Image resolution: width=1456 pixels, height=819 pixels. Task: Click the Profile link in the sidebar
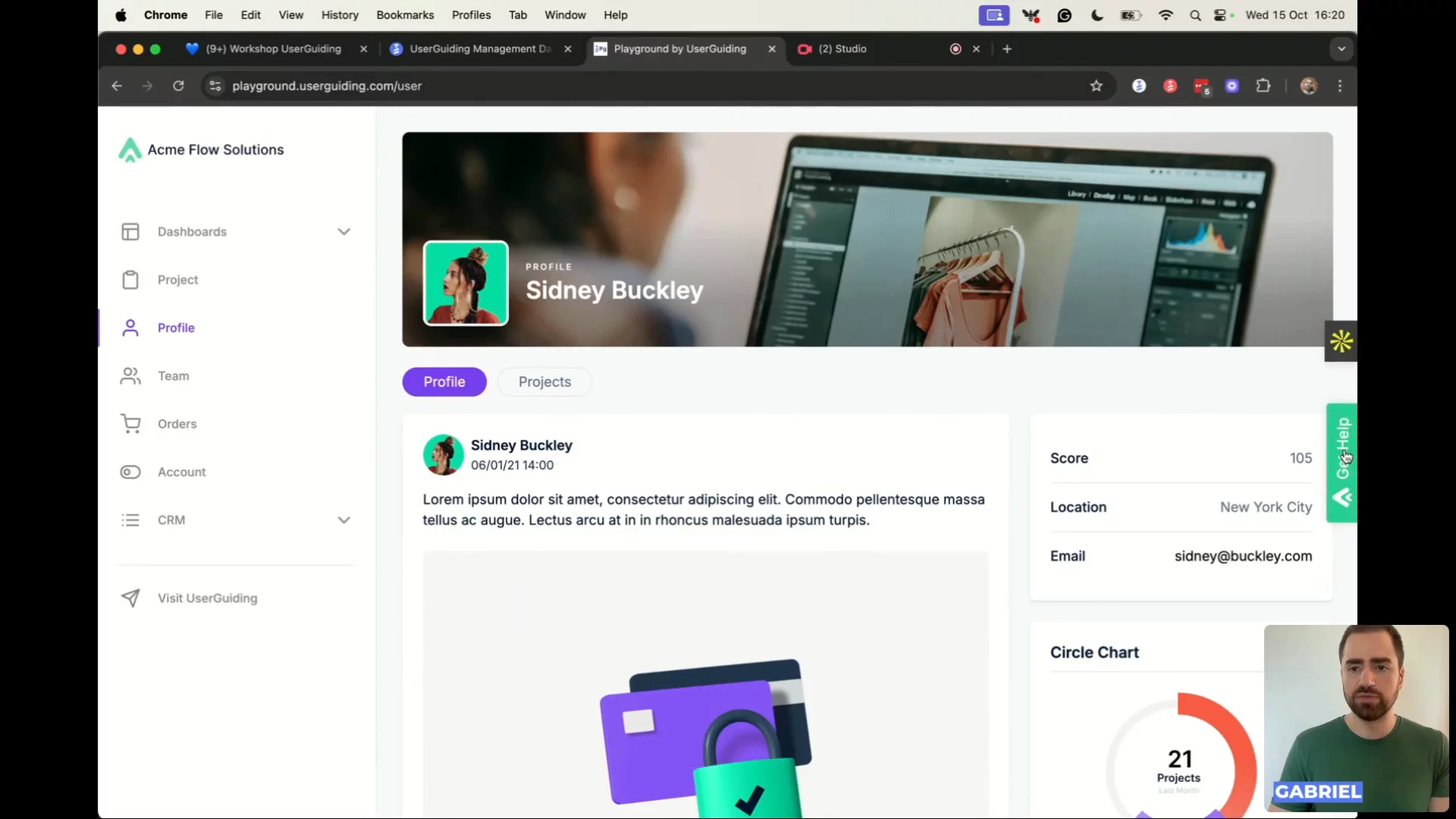[x=176, y=328]
